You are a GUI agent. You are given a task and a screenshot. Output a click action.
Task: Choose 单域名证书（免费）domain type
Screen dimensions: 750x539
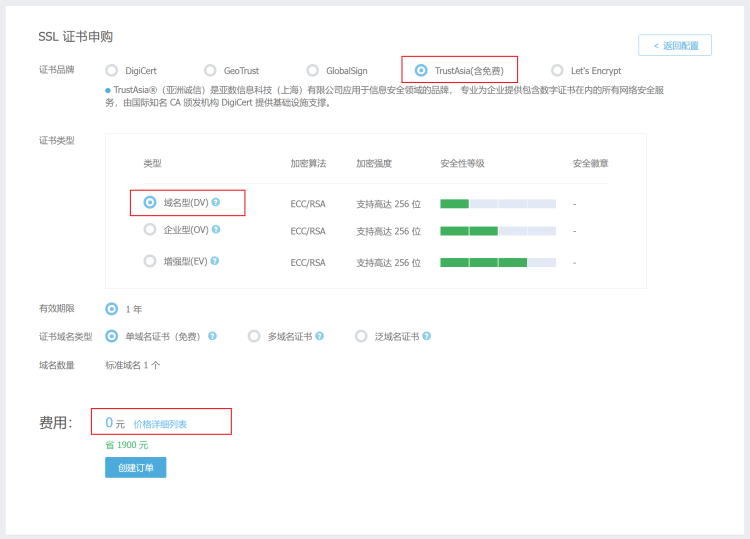(111, 336)
